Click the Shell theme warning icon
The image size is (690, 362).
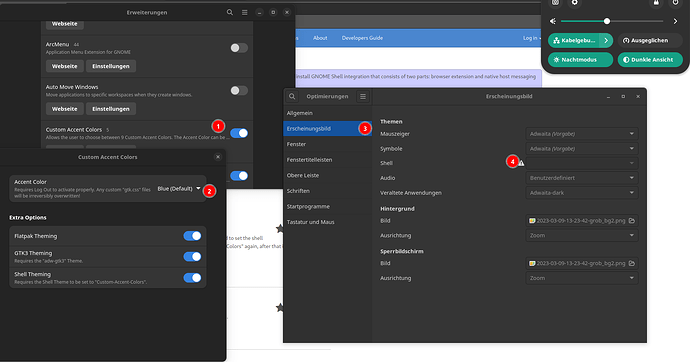[x=521, y=163]
